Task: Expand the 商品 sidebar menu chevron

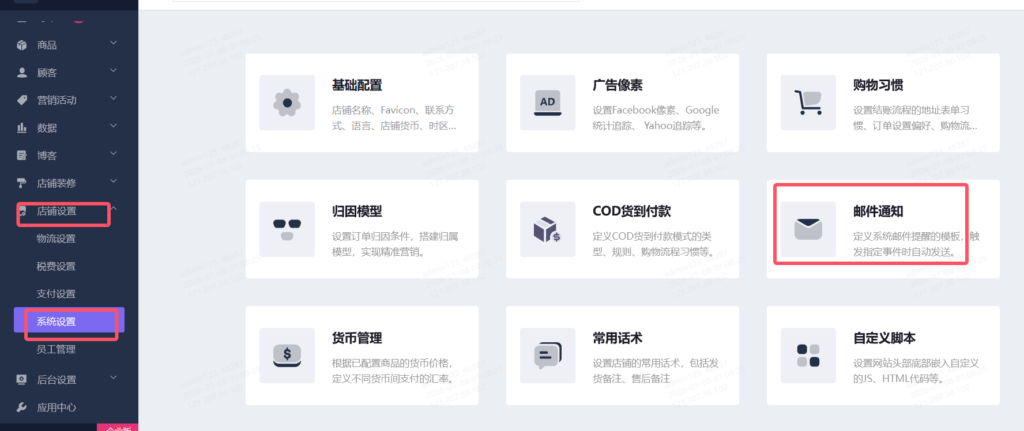Action: pos(113,44)
